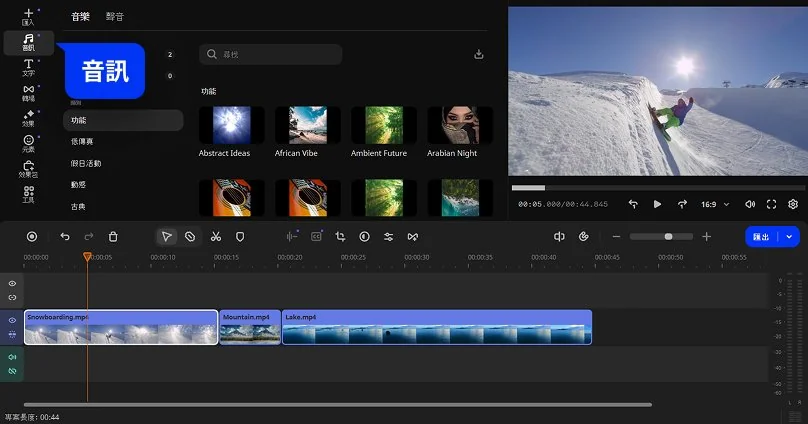Select the Mountain.mp4 clip on timeline
The height and width of the screenshot is (424, 808).
250,328
